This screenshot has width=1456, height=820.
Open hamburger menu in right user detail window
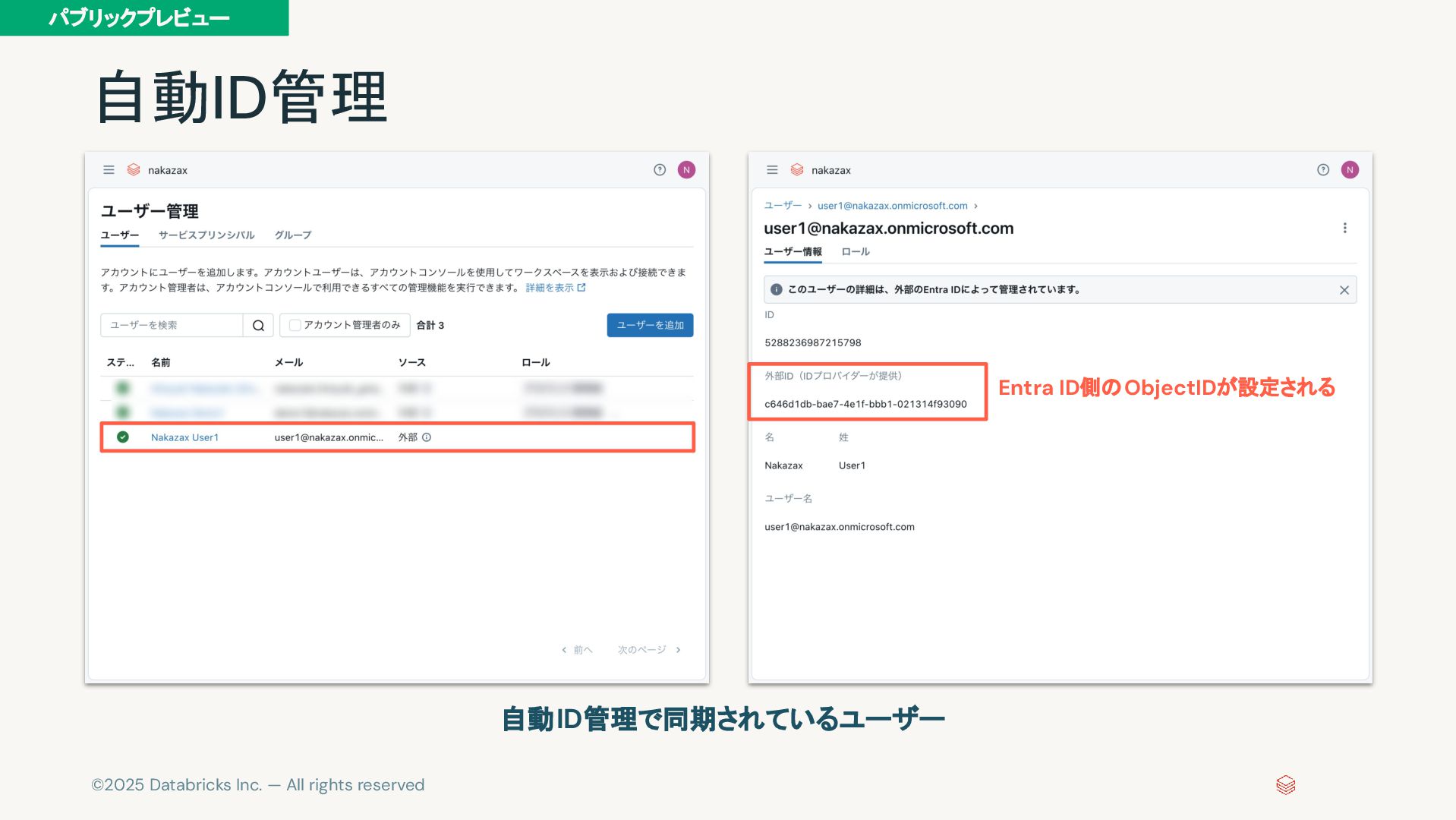click(x=772, y=170)
